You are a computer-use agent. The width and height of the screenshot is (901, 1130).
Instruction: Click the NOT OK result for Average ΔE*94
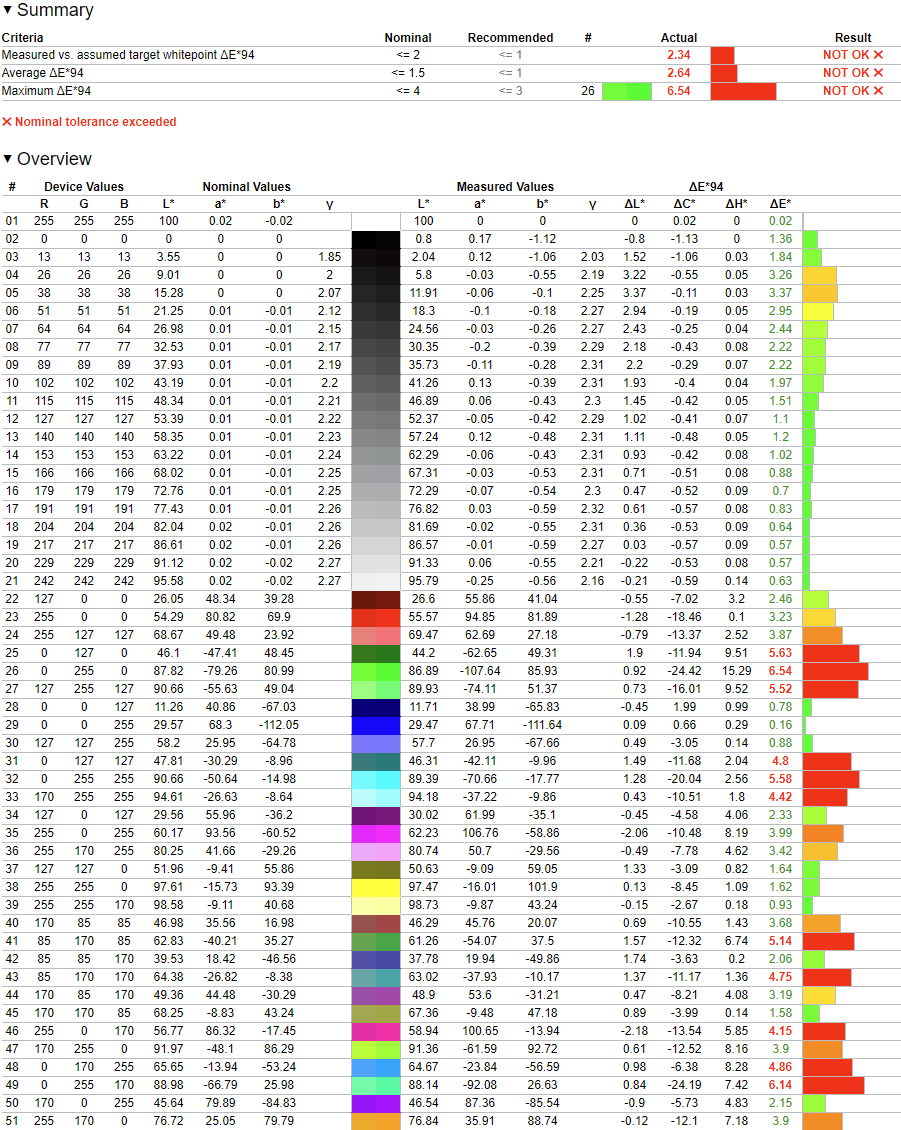pyautogui.click(x=853, y=73)
